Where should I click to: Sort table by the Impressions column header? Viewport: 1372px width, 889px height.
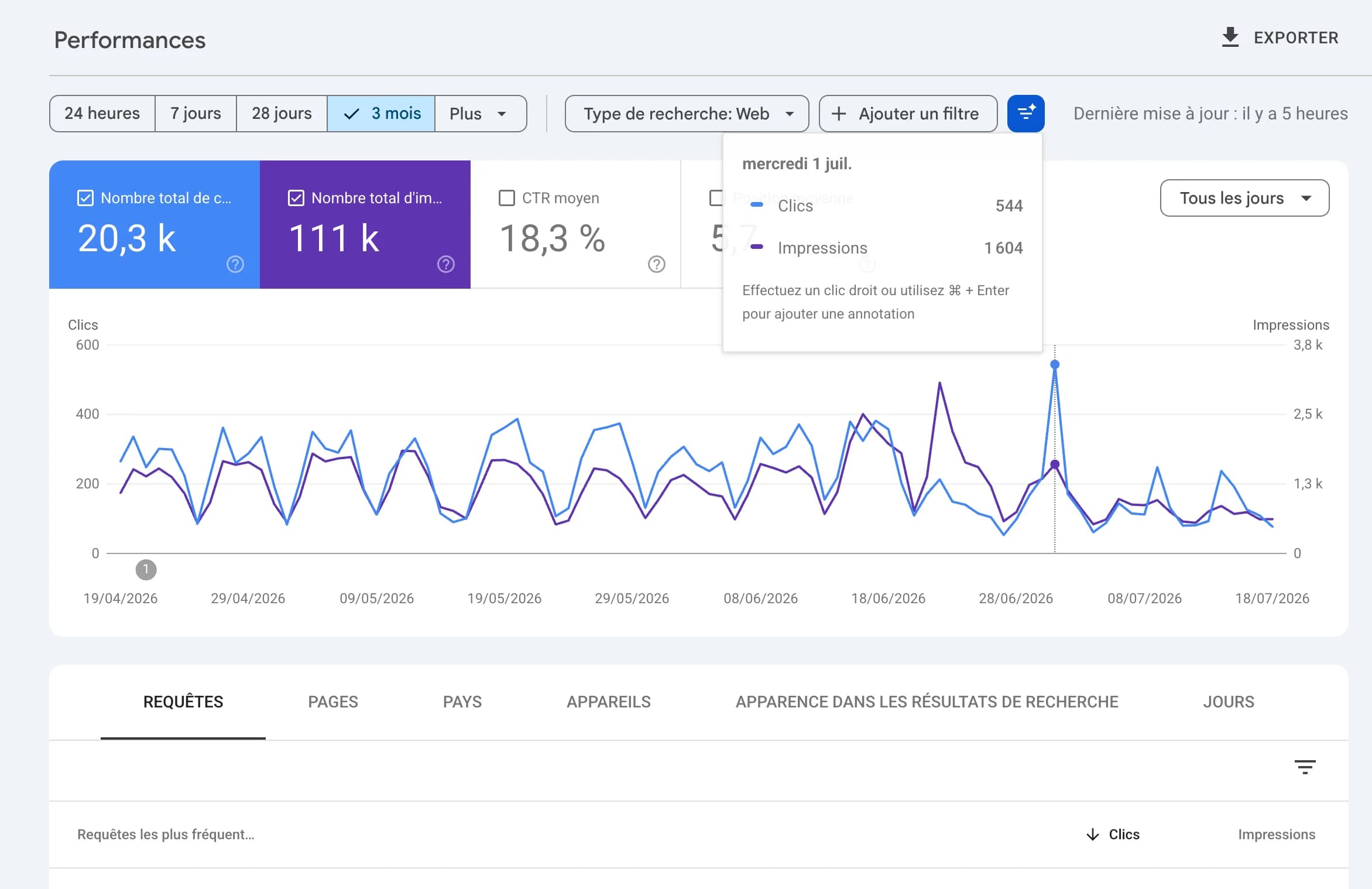coord(1276,835)
